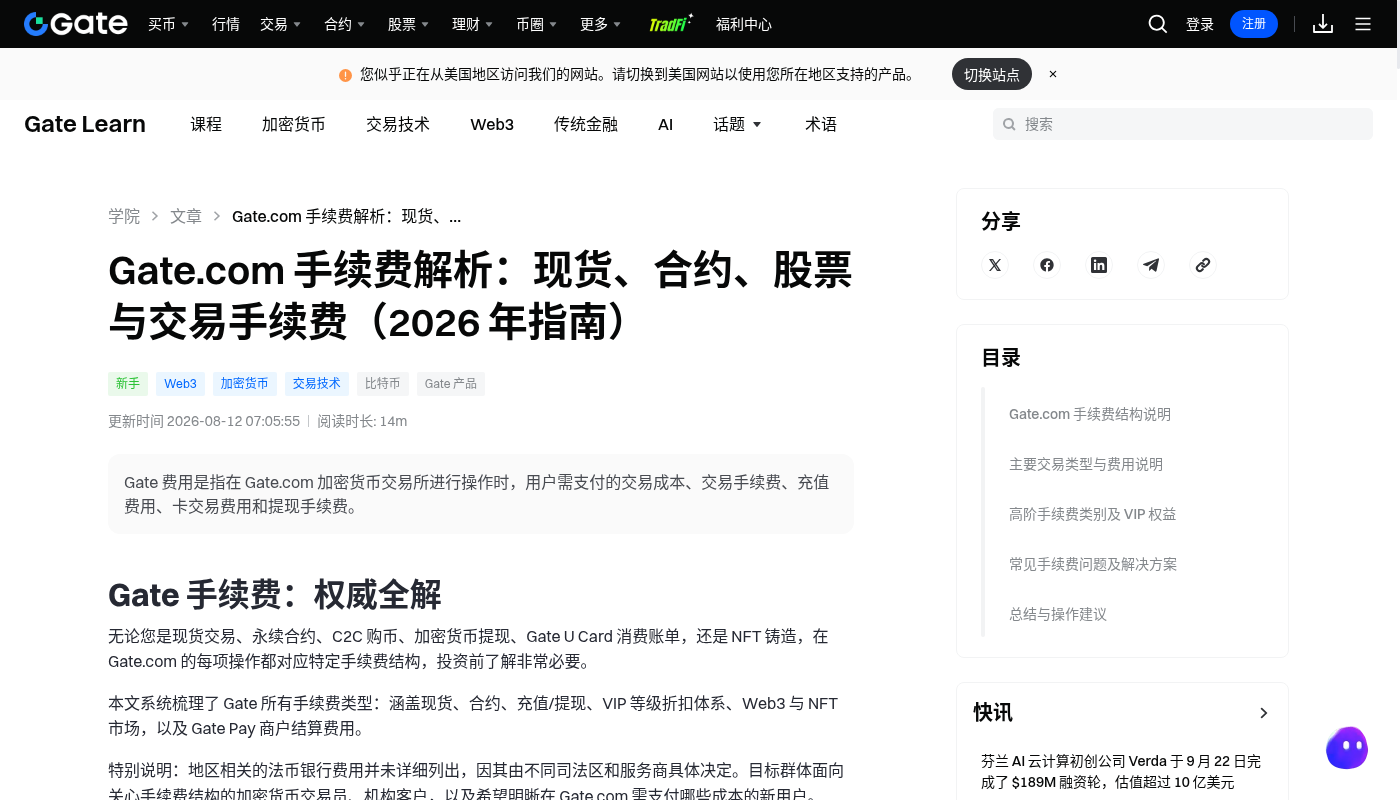
Task: Click the Gate Learn 搜索 input field
Action: point(1183,124)
